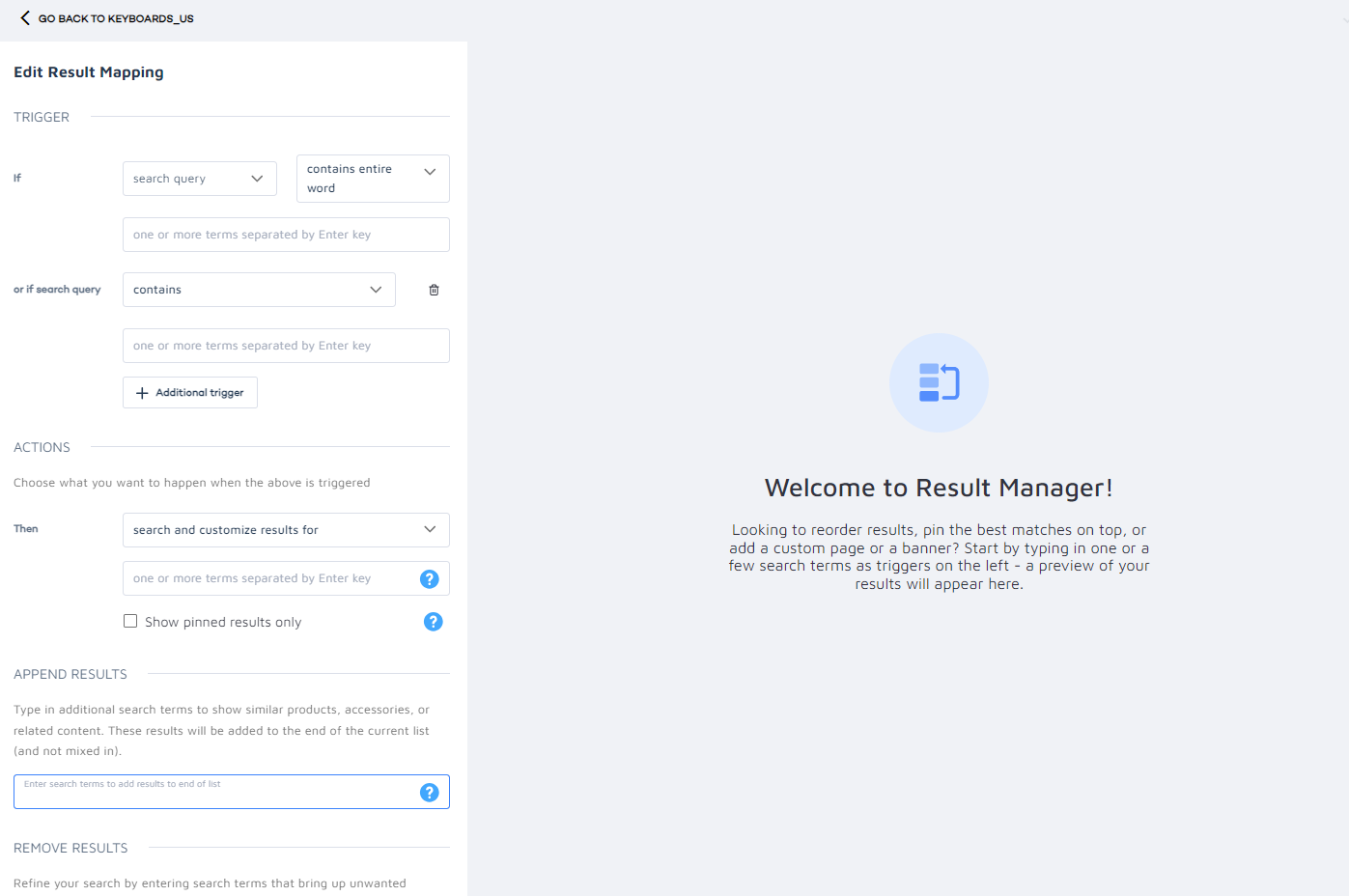Enable the Show pinned results only checkbox
1349x896 pixels.
click(x=130, y=621)
